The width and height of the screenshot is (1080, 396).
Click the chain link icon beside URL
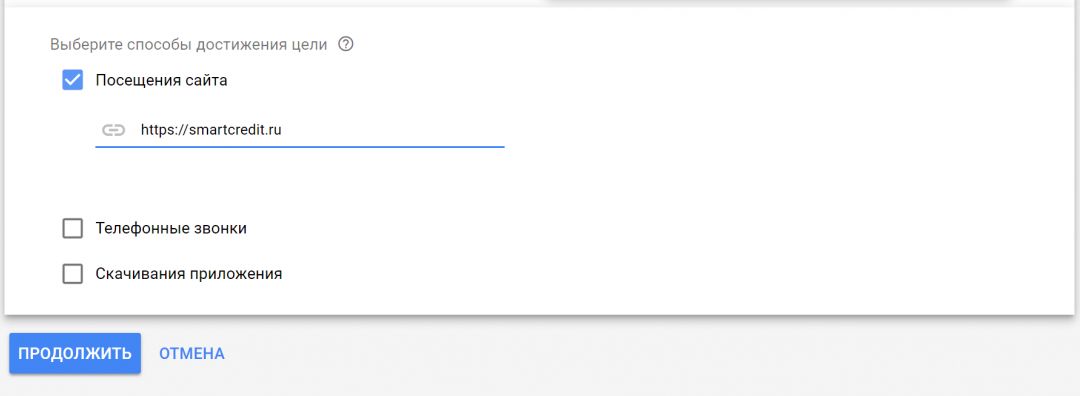(x=114, y=129)
